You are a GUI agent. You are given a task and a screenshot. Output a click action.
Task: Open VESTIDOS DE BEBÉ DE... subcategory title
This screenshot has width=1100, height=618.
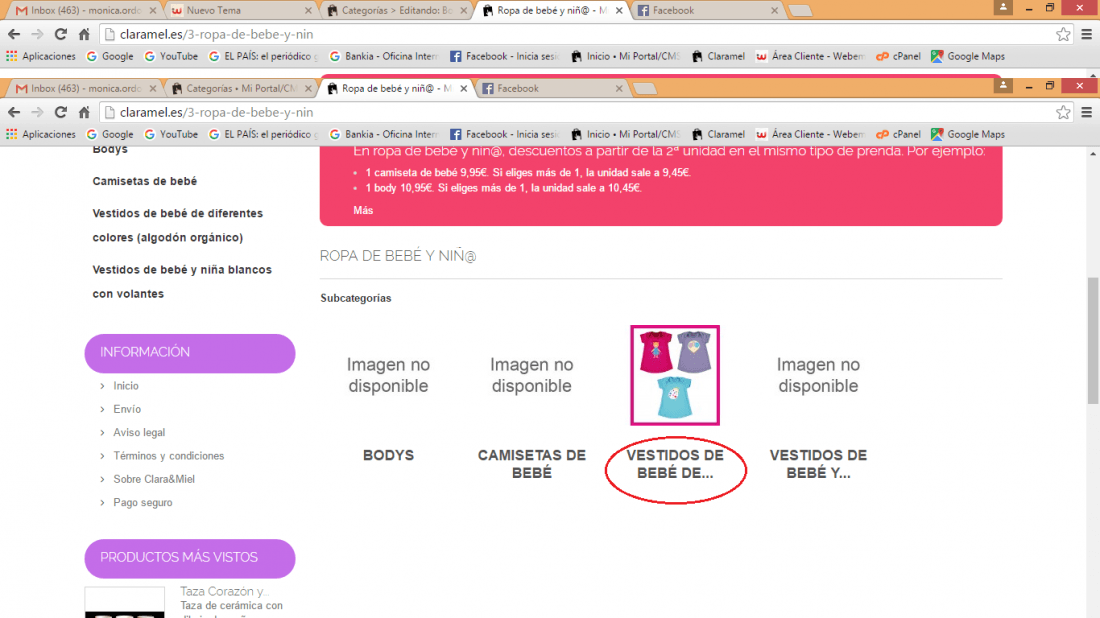point(675,464)
